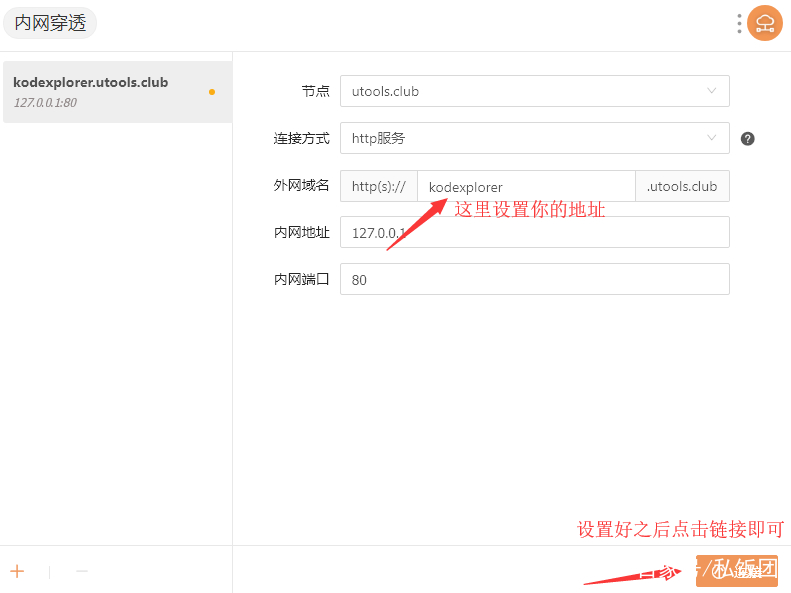Add a new tunnel with plus icon
This screenshot has width=791, height=593.
click(17, 571)
